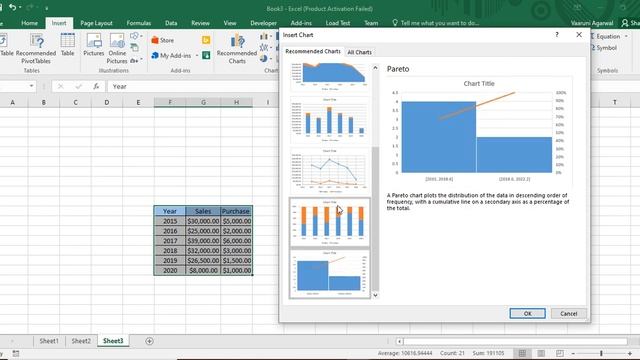Image resolution: width=640 pixels, height=360 pixels.
Task: Add a new sheet with plus icon
Action: [149, 341]
